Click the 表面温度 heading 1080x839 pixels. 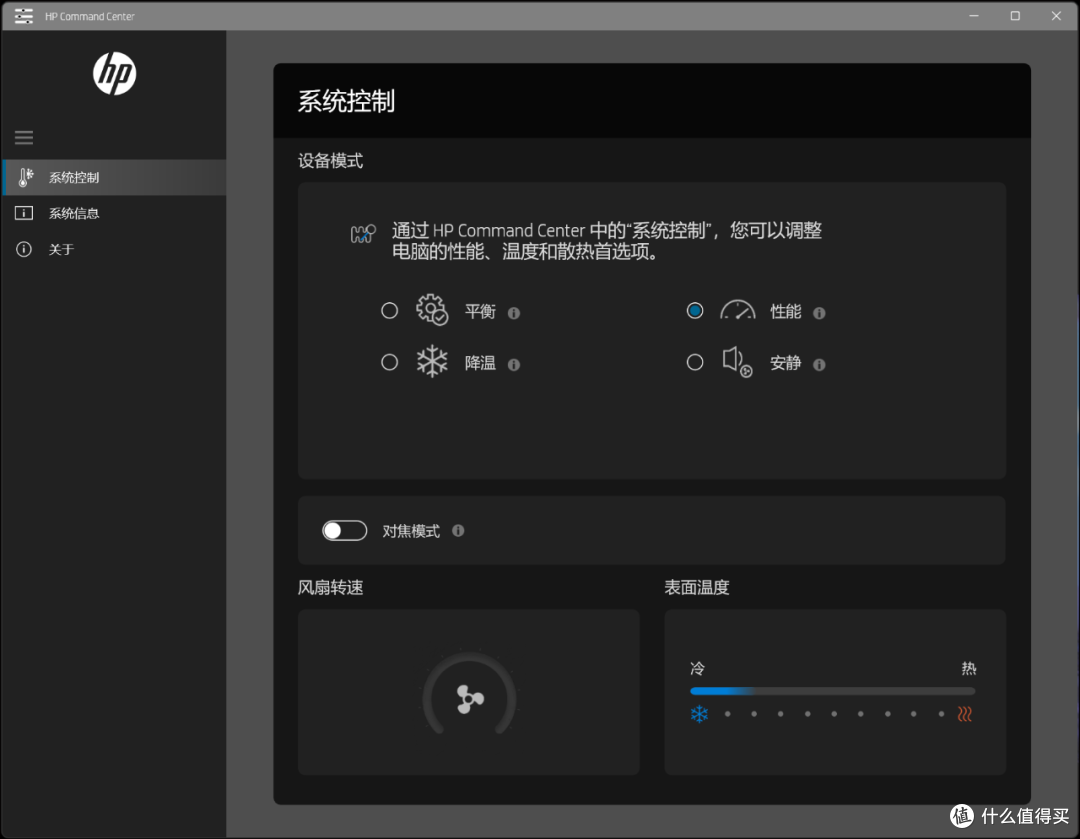coord(696,588)
